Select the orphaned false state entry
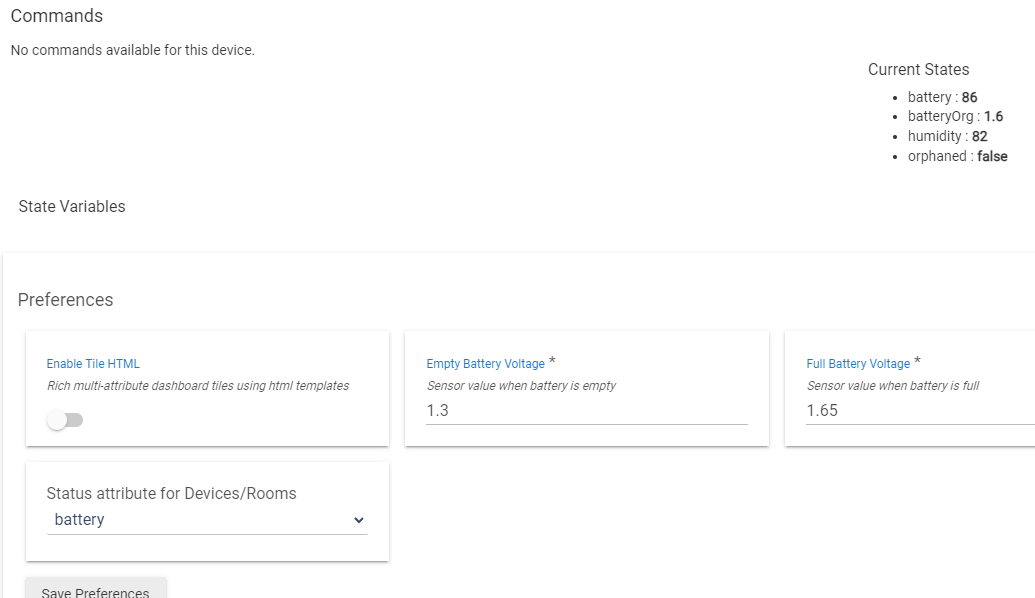 [957, 156]
